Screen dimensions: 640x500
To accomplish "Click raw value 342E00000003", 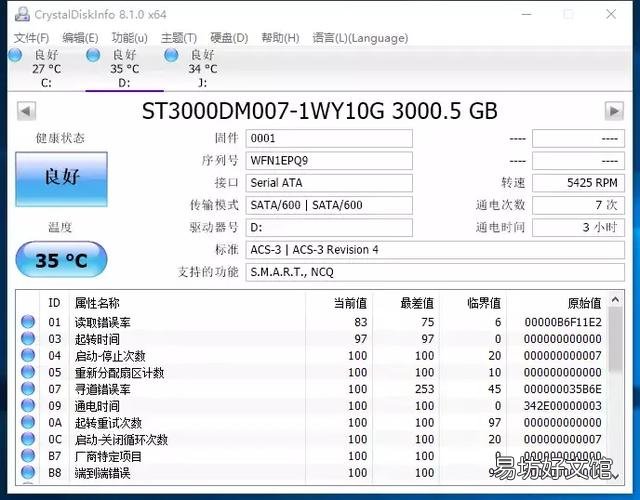I will (x=563, y=406).
